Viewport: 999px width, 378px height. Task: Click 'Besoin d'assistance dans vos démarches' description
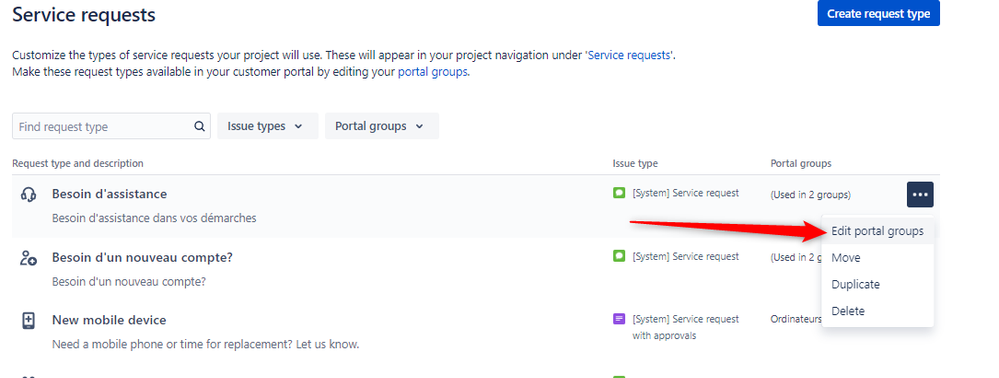point(154,218)
